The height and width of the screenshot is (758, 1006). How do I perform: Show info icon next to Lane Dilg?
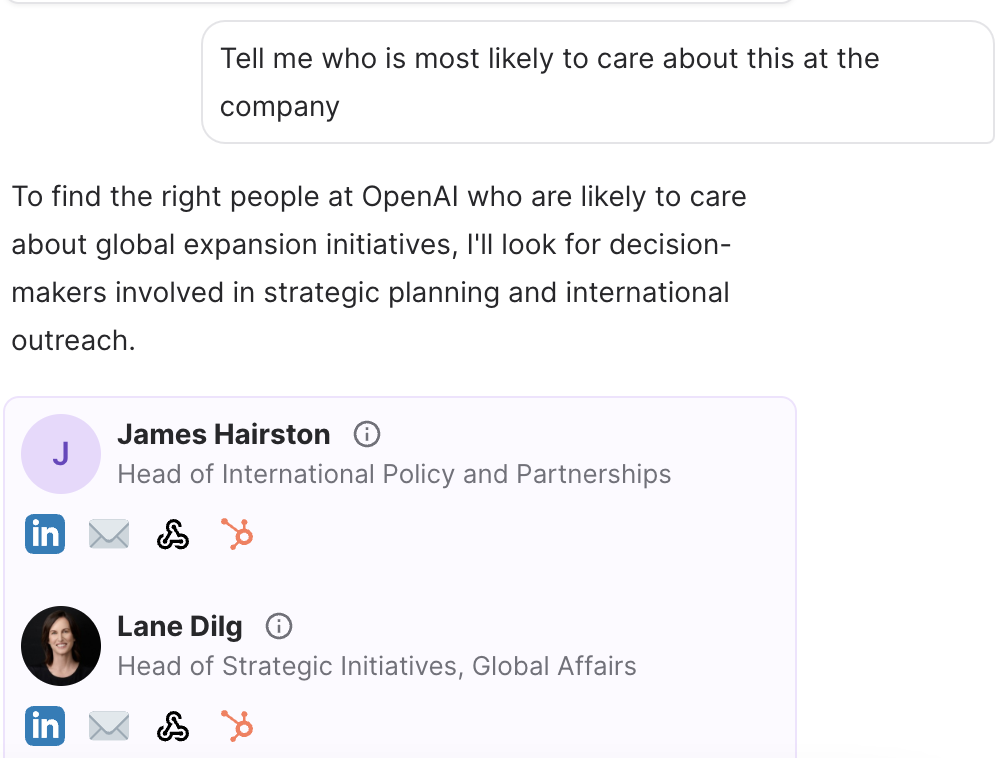click(x=279, y=626)
